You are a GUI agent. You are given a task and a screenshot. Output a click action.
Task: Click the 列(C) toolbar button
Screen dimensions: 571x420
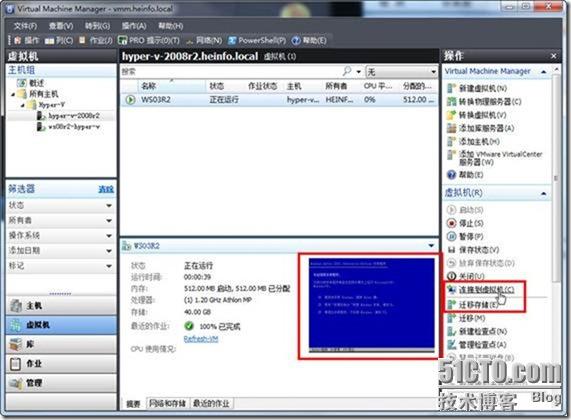tap(59, 40)
